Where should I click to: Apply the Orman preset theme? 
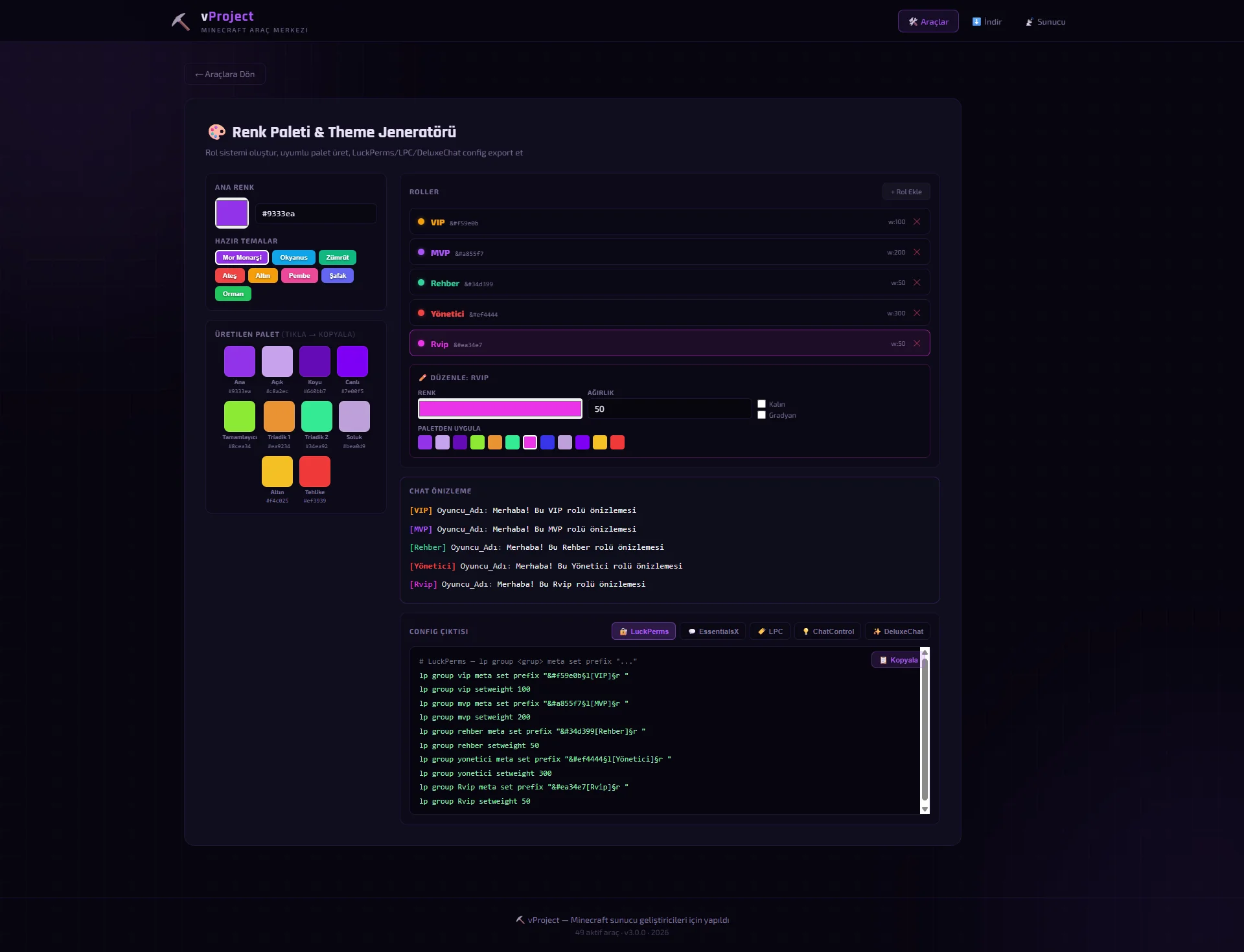tap(233, 294)
